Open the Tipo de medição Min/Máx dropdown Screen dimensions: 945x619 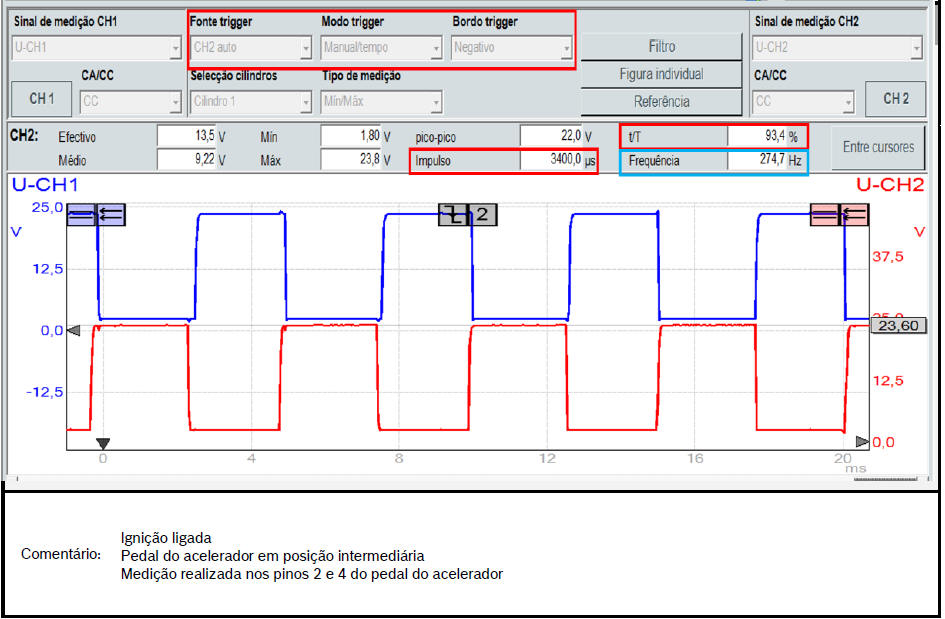point(381,101)
